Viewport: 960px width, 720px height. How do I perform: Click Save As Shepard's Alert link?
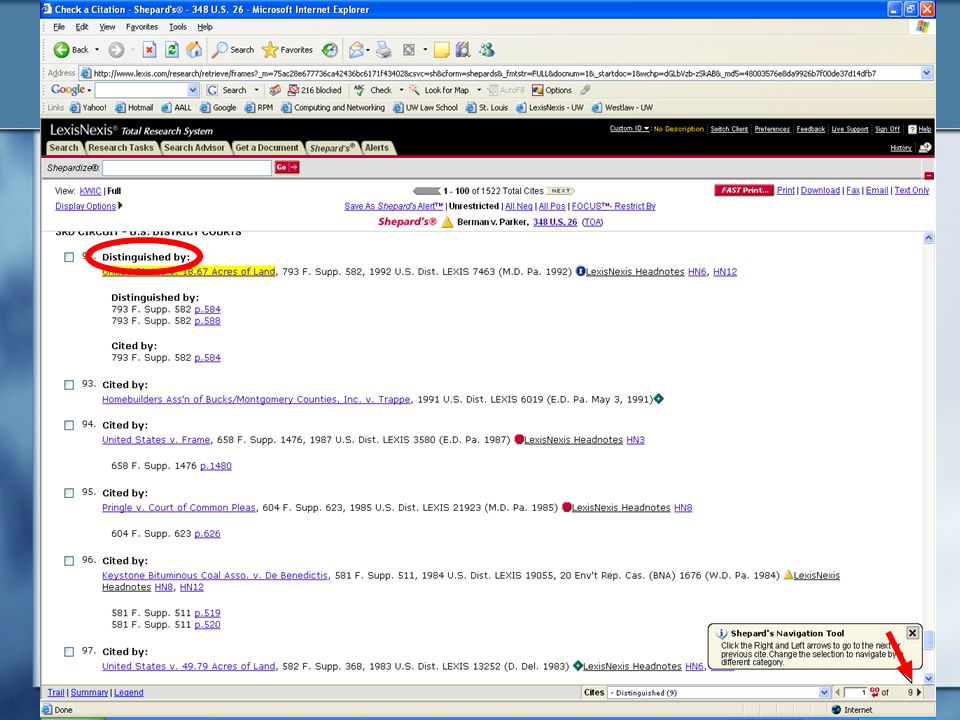click(393, 206)
